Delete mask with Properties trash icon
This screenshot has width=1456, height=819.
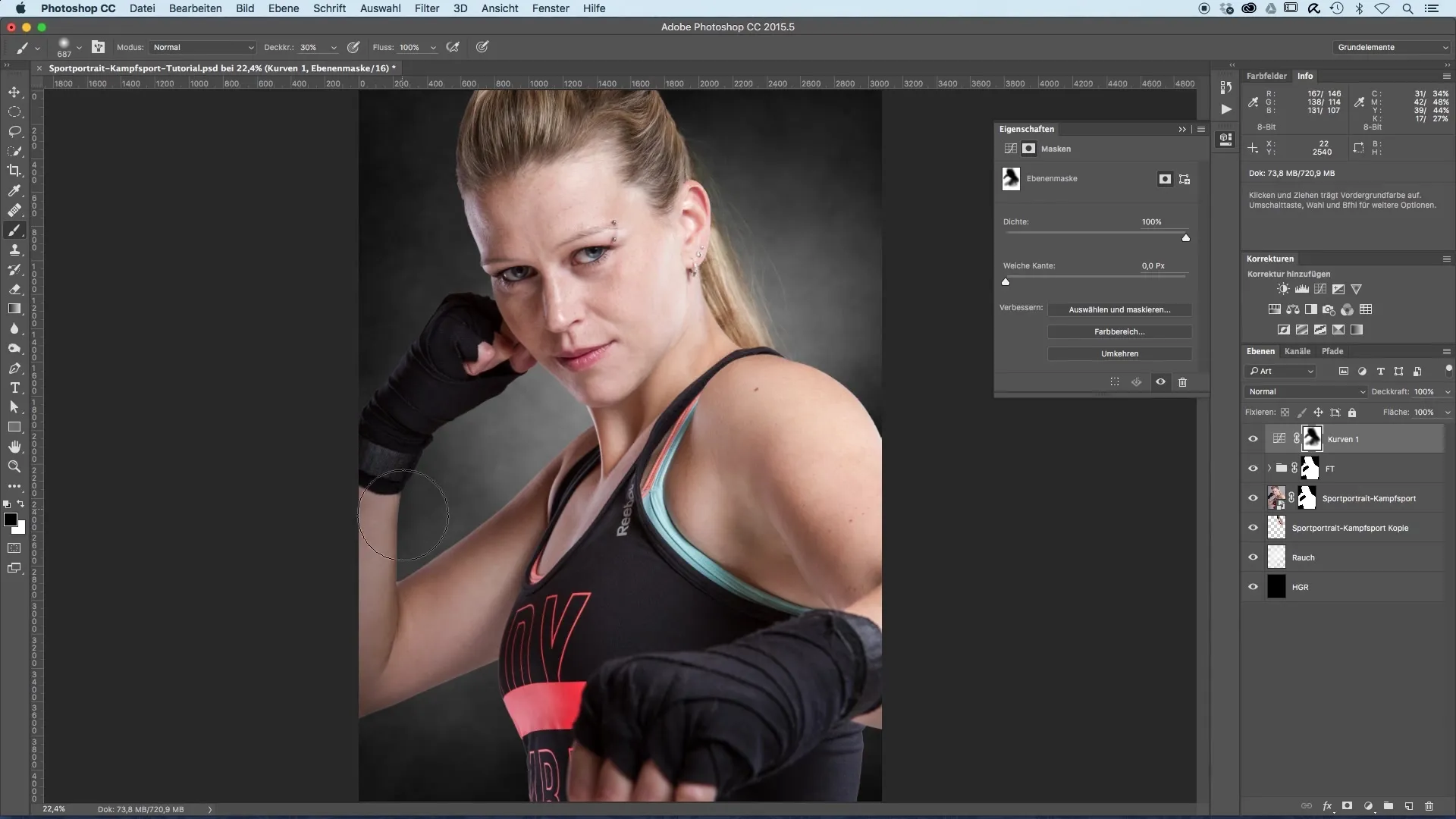(x=1182, y=382)
